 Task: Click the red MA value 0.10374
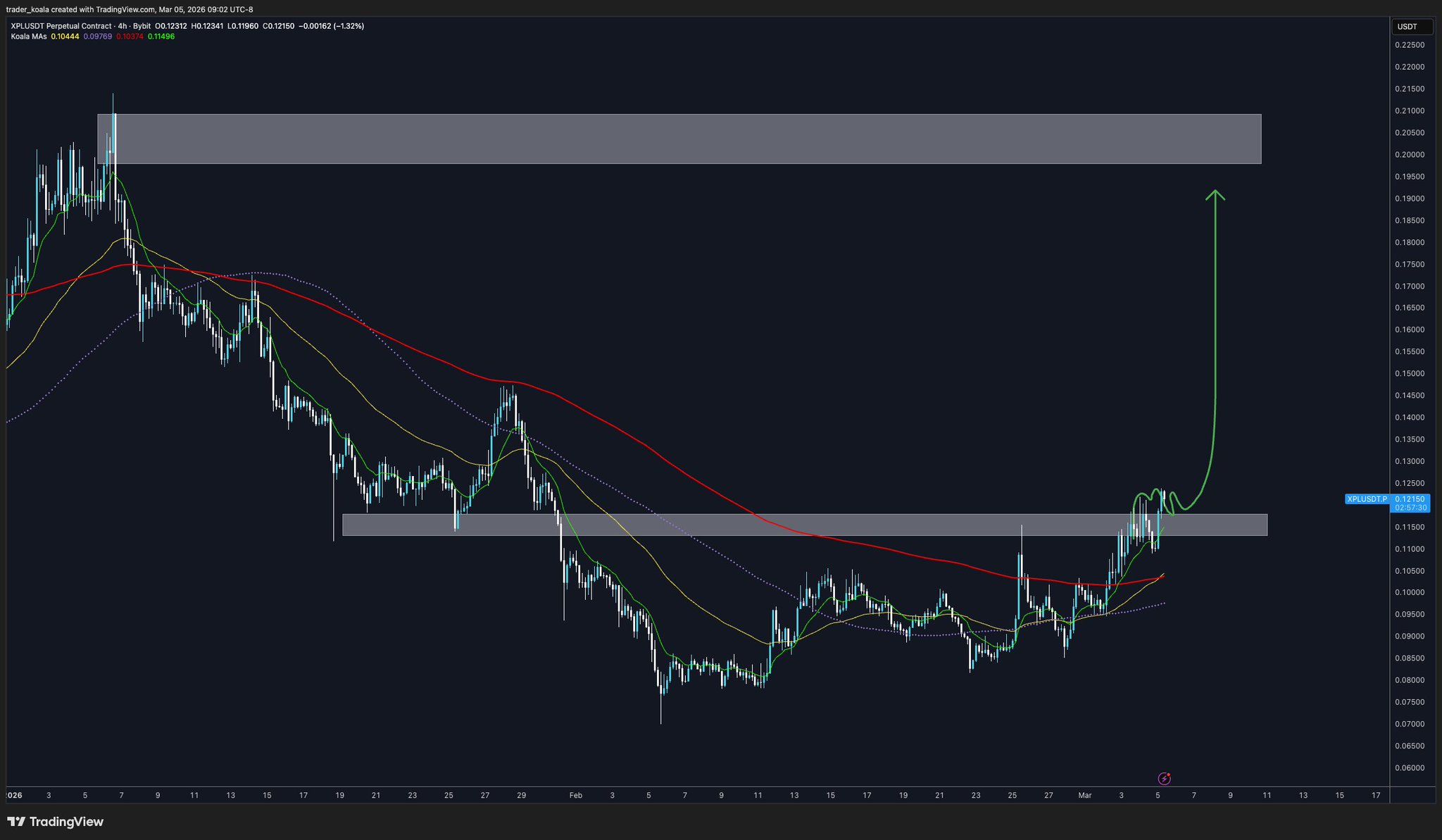coord(130,37)
